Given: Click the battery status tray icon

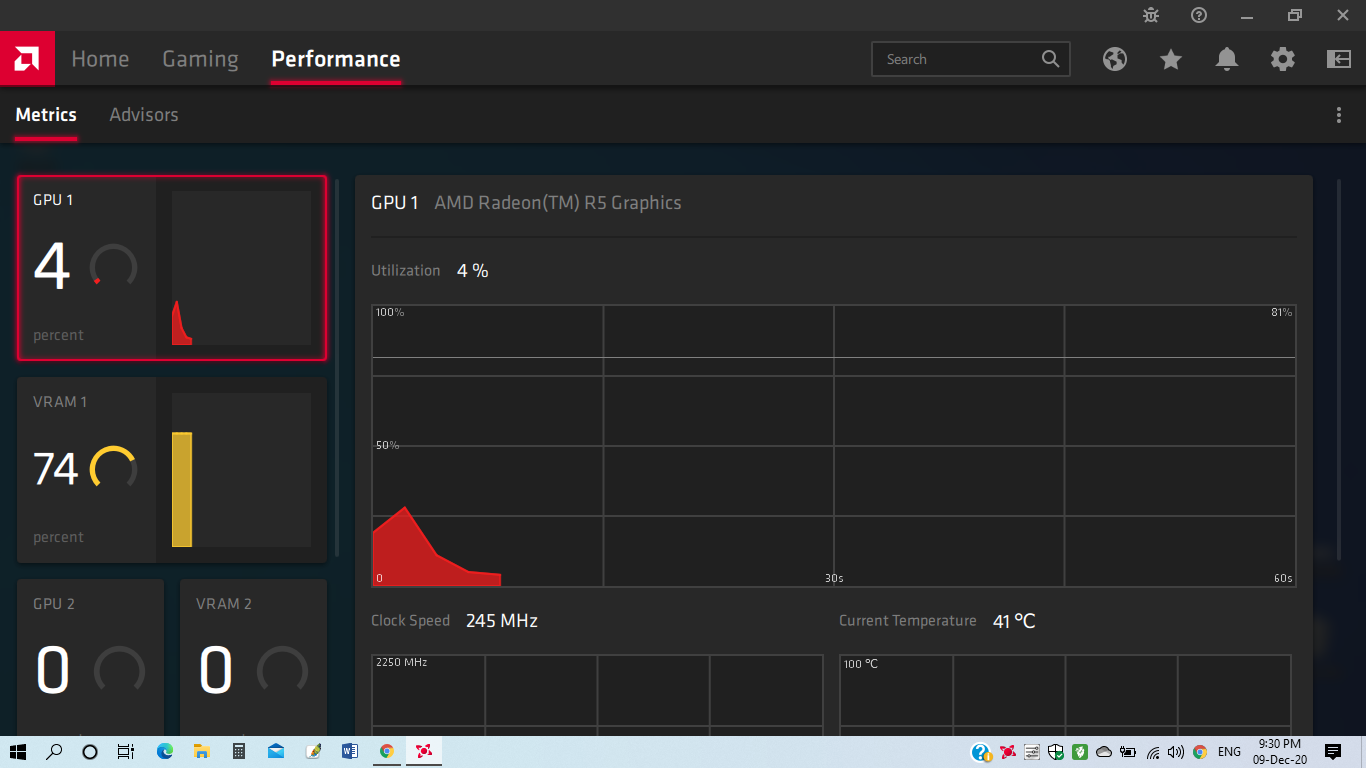Looking at the screenshot, I should pos(1128,752).
